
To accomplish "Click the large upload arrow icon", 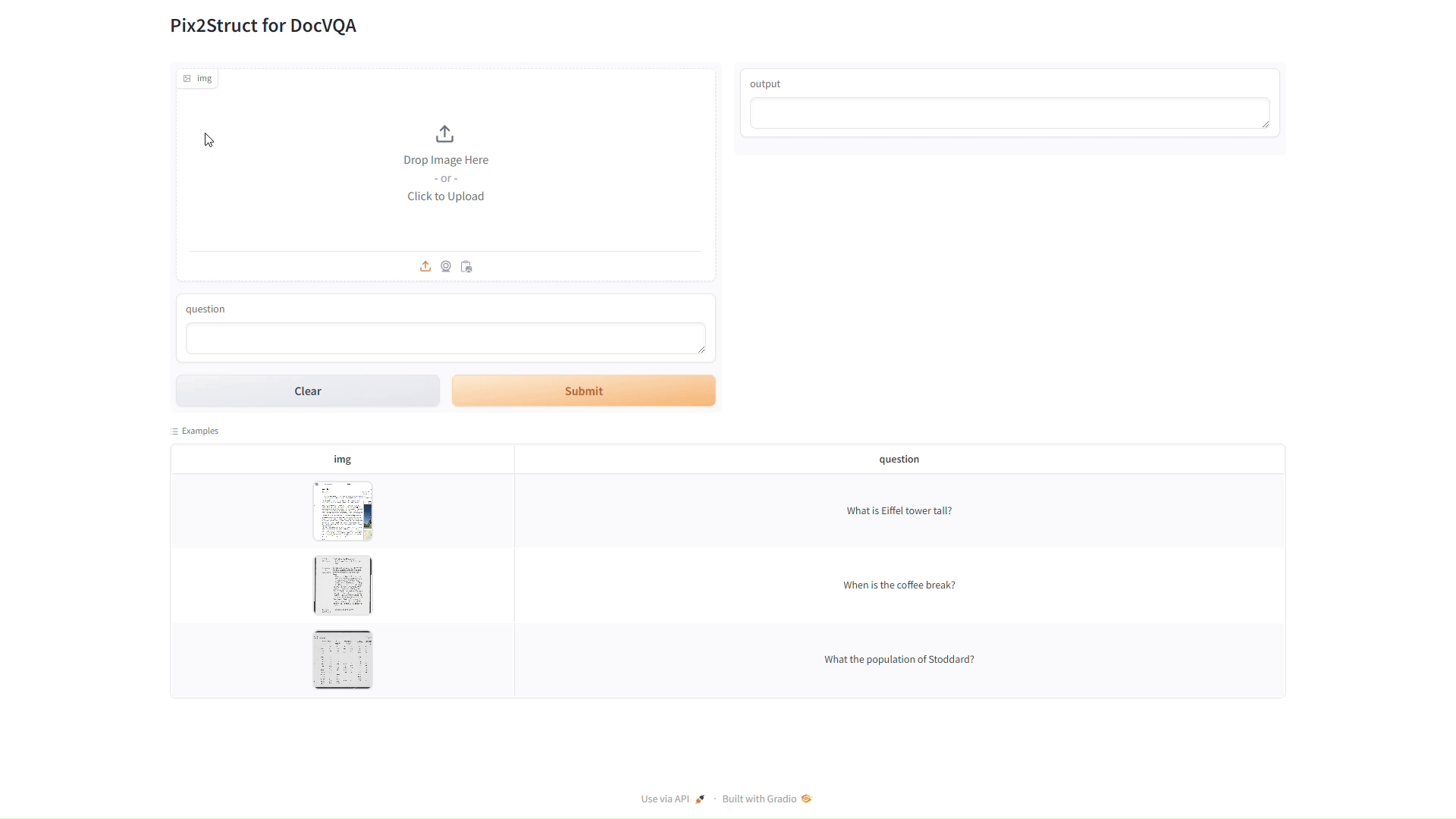I will (x=445, y=134).
